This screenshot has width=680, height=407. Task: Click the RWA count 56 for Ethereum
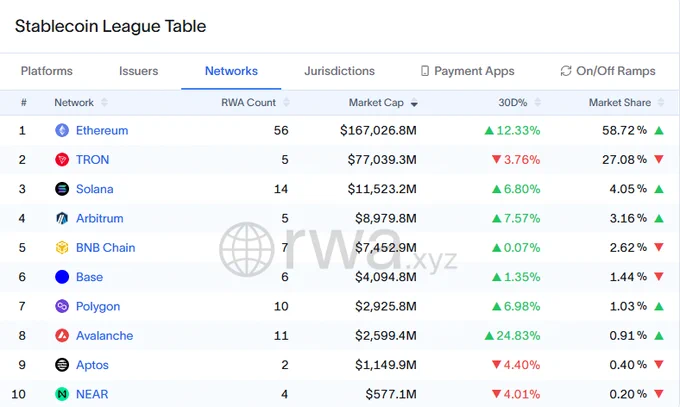point(281,130)
